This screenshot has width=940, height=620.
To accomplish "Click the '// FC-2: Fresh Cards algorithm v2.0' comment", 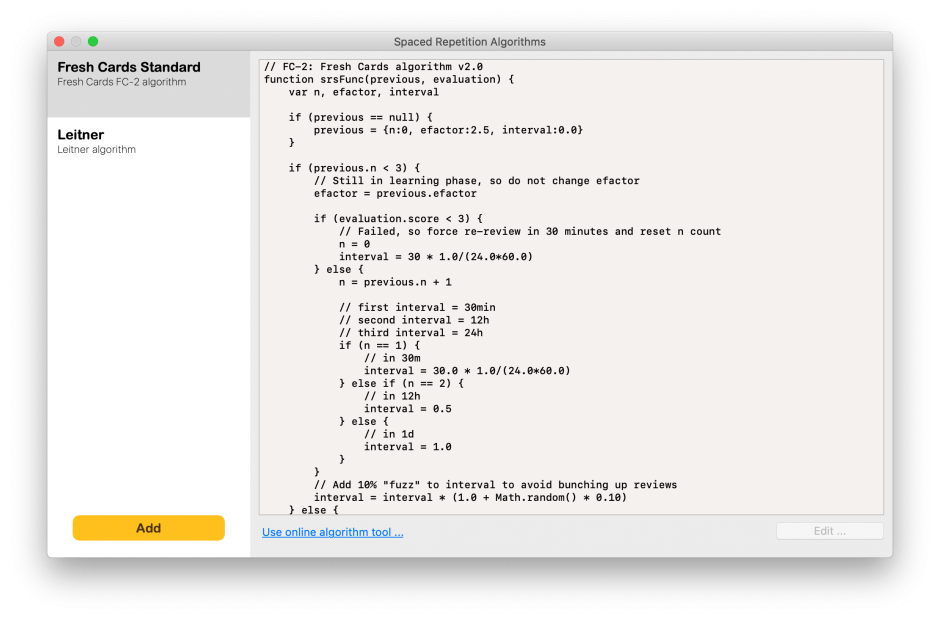I will click(373, 67).
